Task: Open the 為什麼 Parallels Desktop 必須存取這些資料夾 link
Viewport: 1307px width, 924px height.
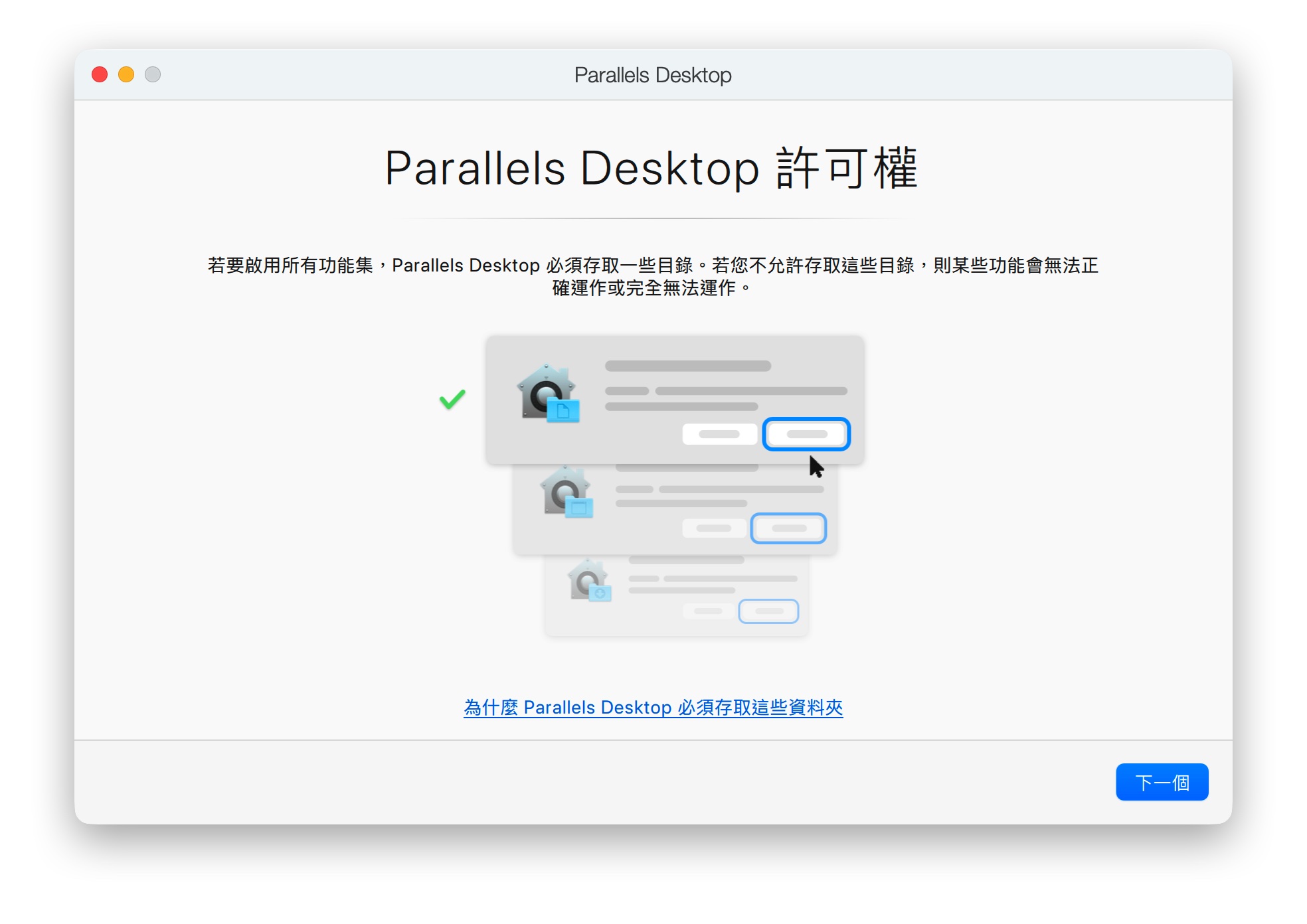Action: tap(653, 707)
